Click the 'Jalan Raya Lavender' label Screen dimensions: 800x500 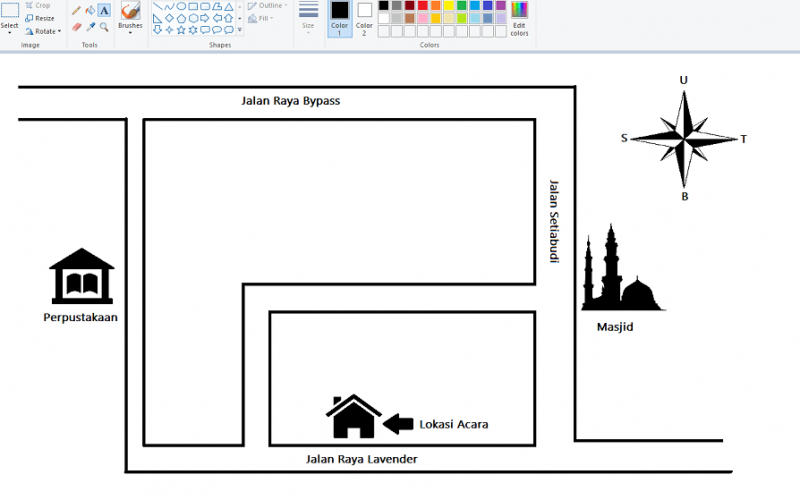(x=361, y=459)
